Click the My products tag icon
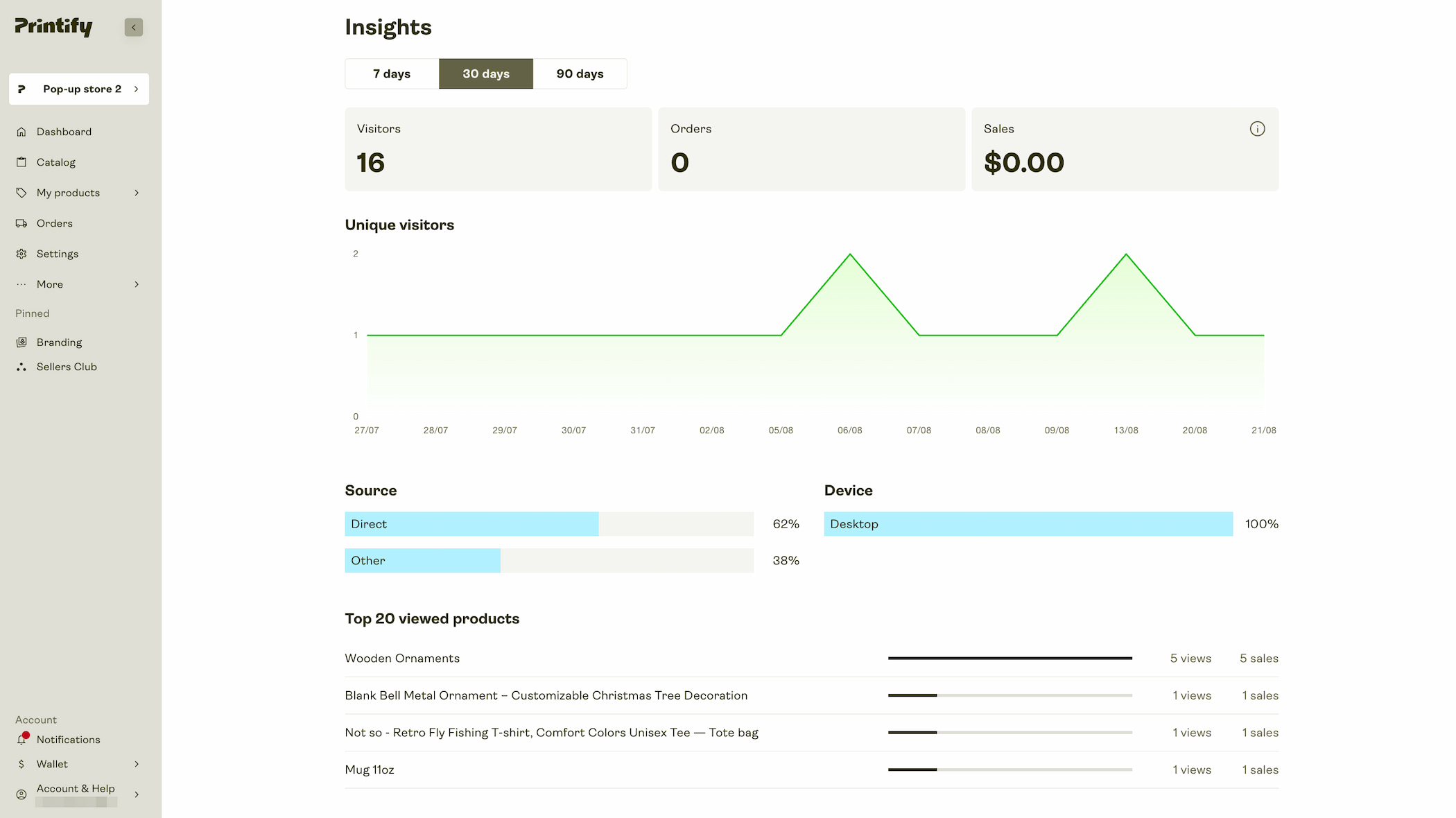This screenshot has height=818, width=1456. pyautogui.click(x=21, y=193)
